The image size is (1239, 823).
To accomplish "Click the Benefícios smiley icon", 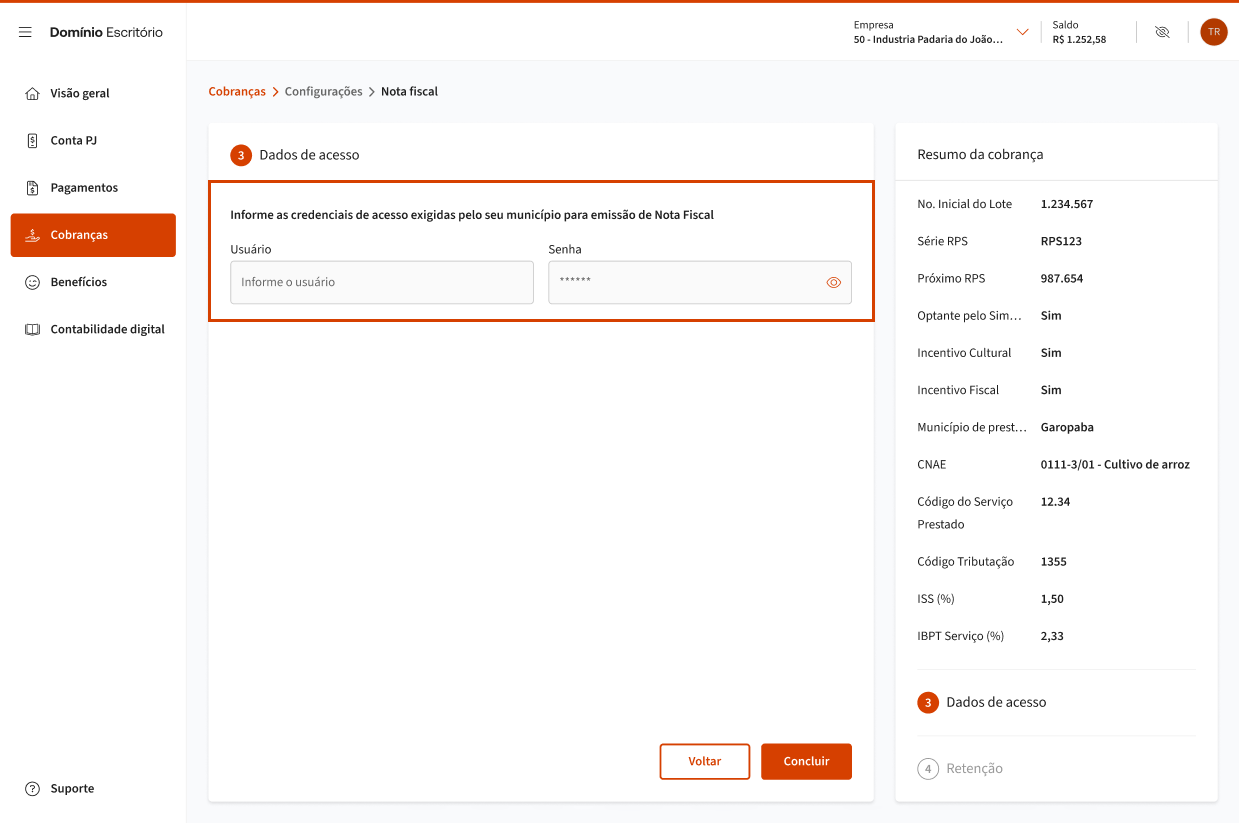I will [32, 282].
